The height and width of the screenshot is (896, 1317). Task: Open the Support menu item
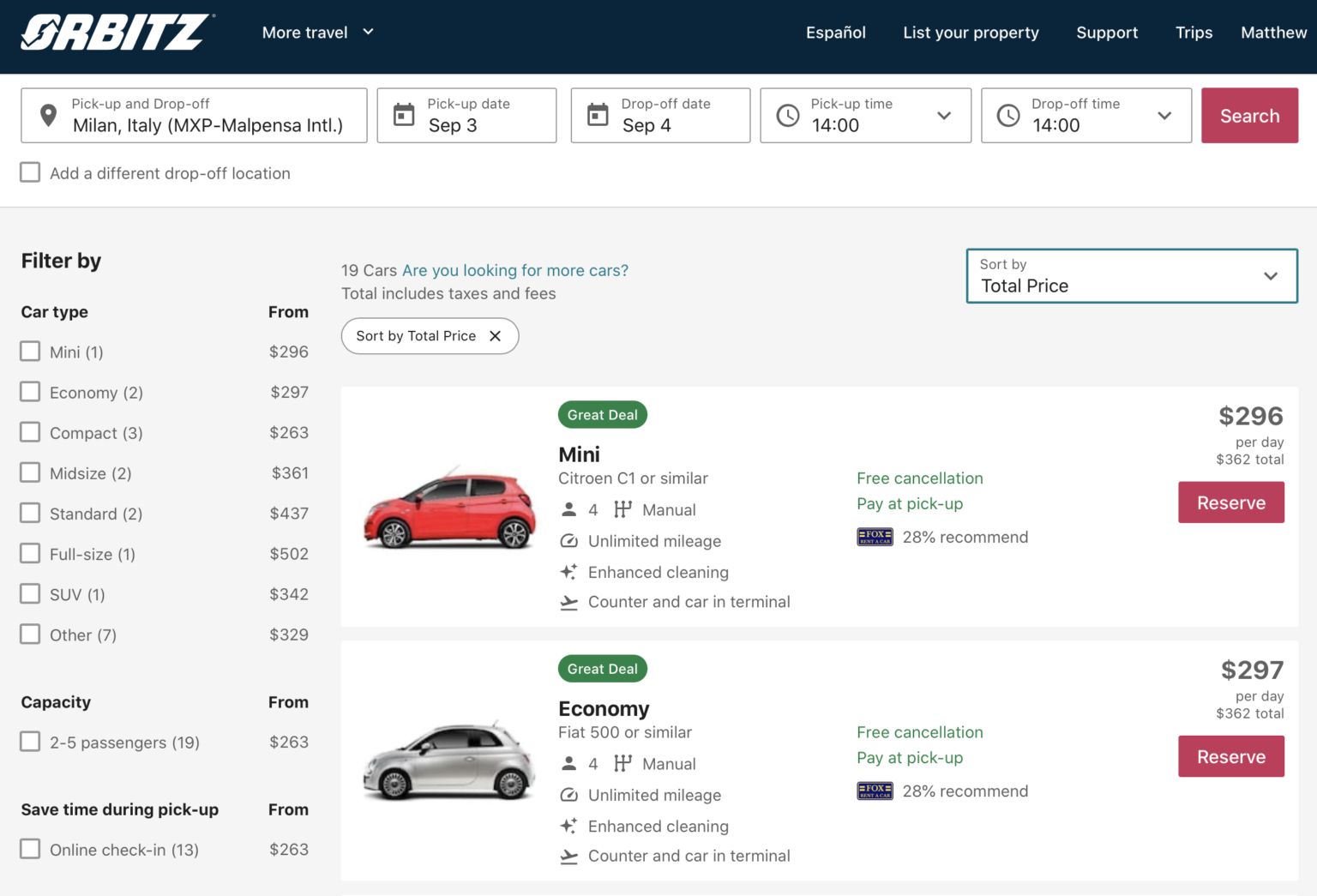point(1106,33)
